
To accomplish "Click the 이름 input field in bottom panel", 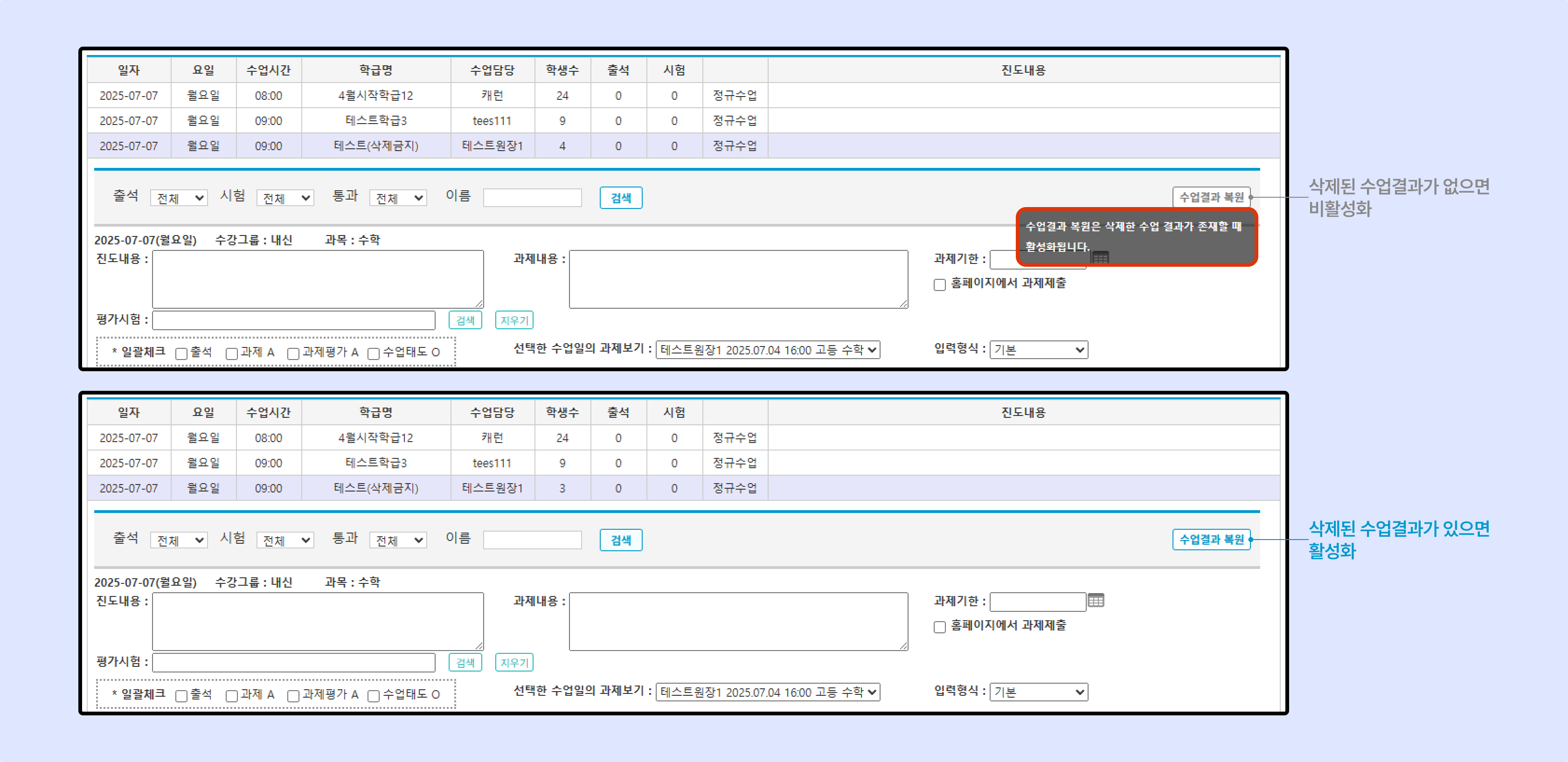I will (x=532, y=540).
